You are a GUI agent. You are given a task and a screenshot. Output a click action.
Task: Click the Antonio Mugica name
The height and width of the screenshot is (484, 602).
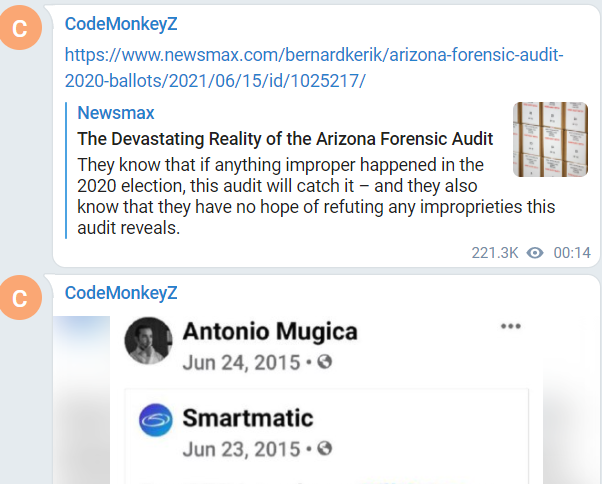(x=270, y=332)
